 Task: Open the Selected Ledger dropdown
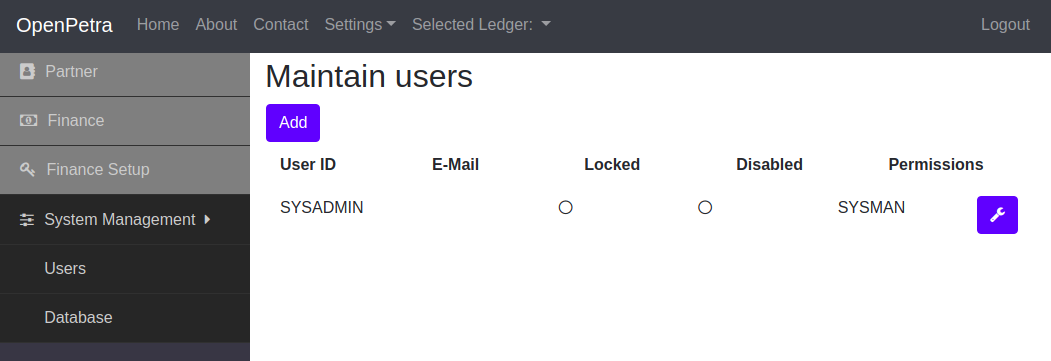tap(481, 25)
